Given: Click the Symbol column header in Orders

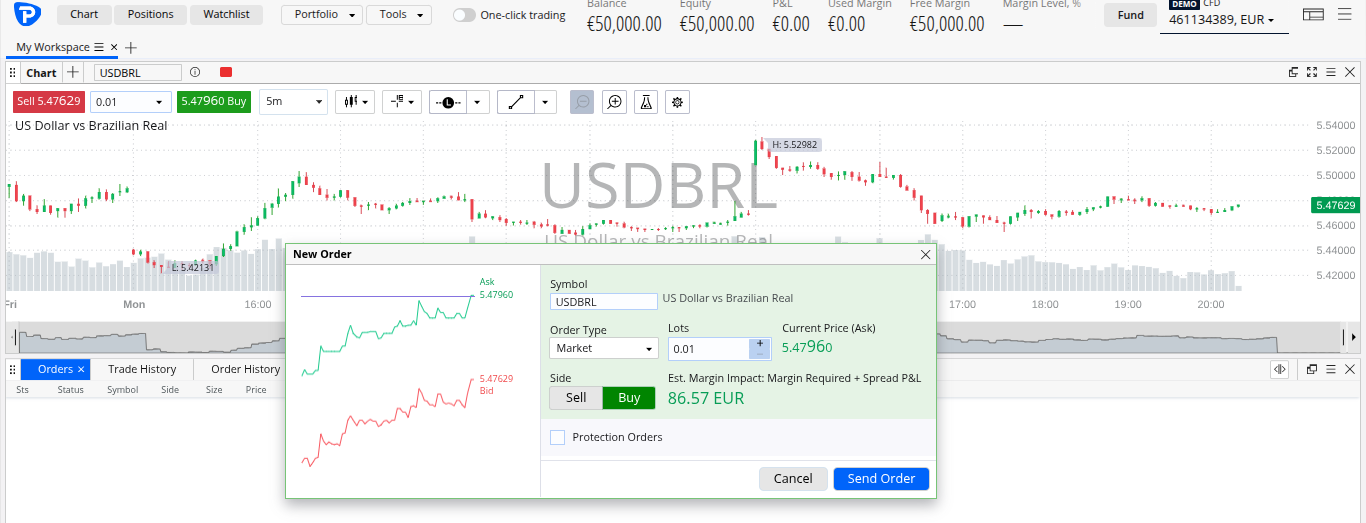Looking at the screenshot, I should [x=123, y=390].
